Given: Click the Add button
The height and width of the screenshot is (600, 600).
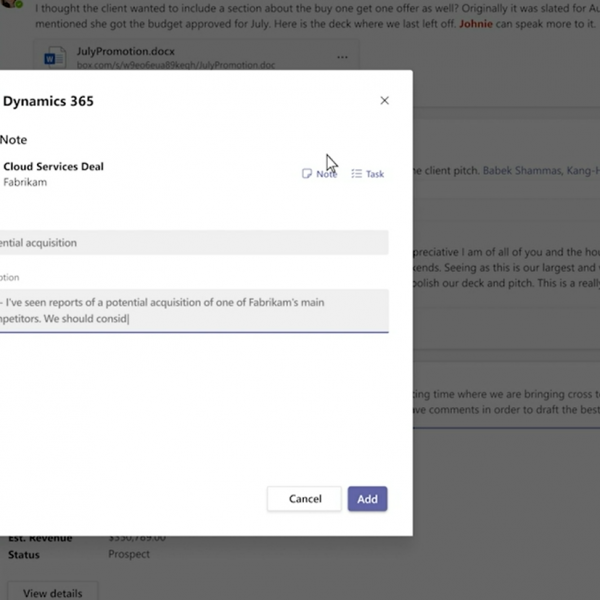Looking at the screenshot, I should point(367,499).
